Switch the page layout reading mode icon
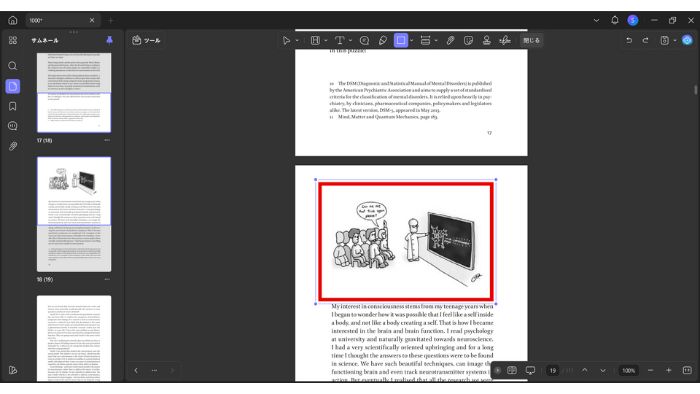 point(512,370)
